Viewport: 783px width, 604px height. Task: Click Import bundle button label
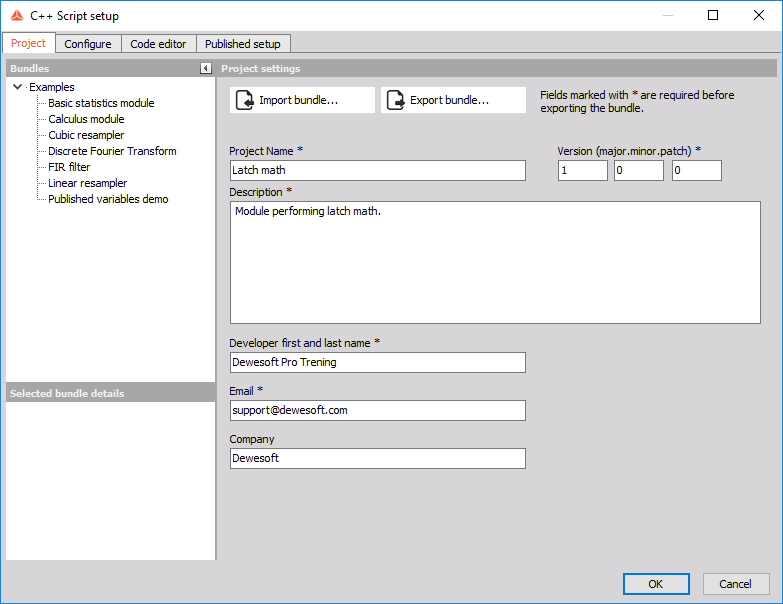[x=299, y=100]
